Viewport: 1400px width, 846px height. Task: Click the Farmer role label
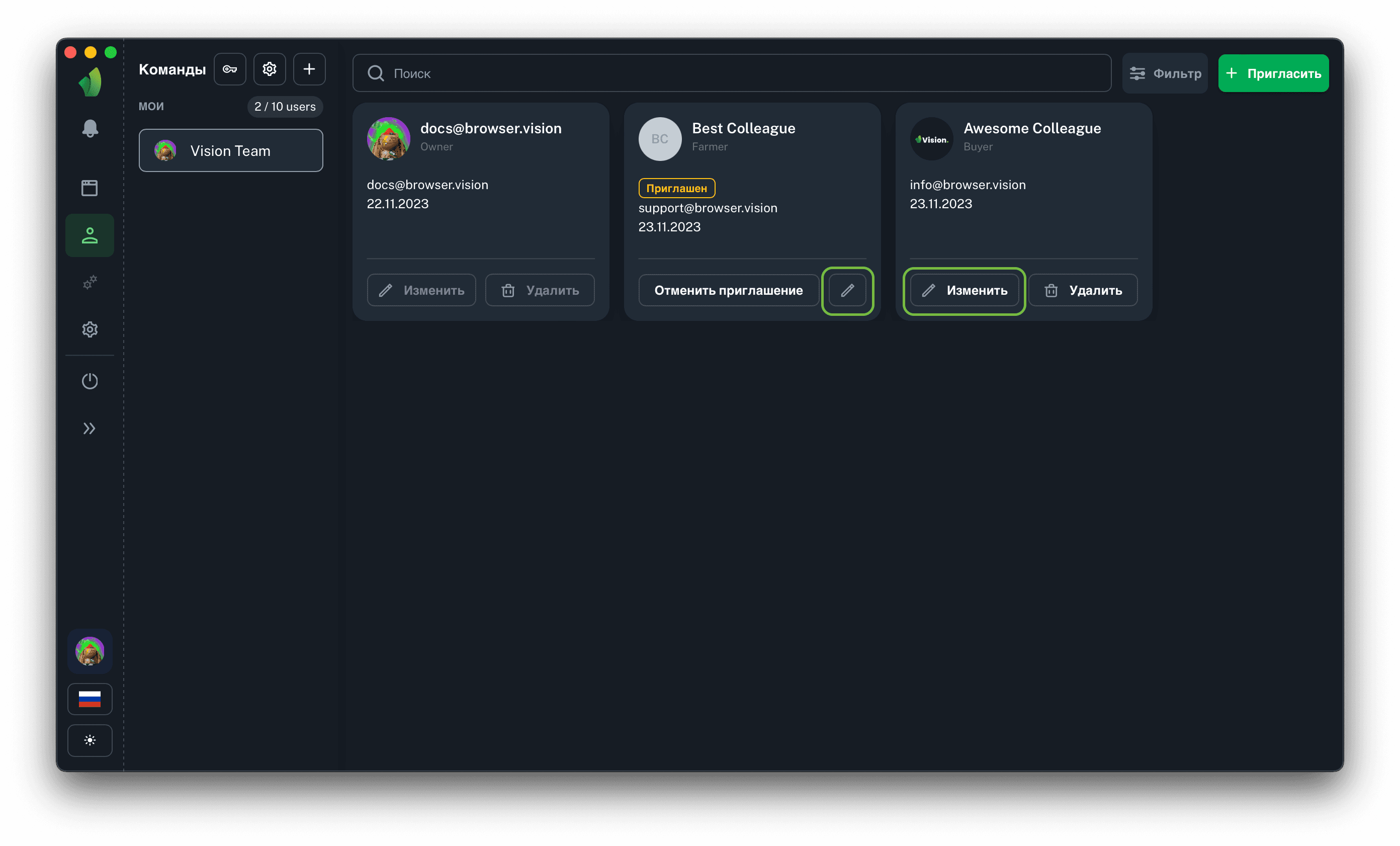click(x=710, y=146)
